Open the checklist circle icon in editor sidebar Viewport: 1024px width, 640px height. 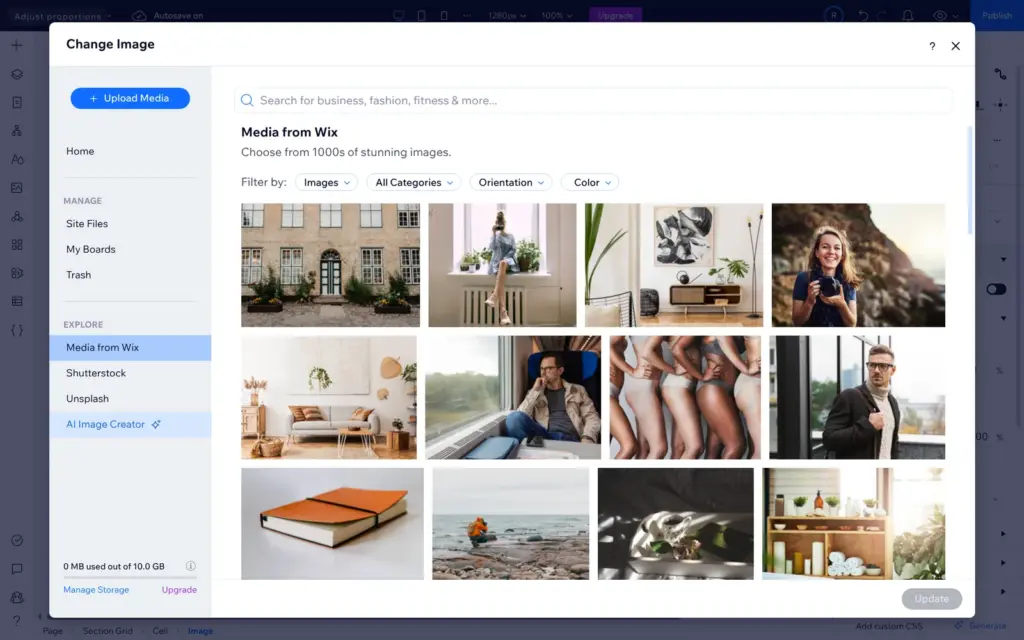pos(17,540)
